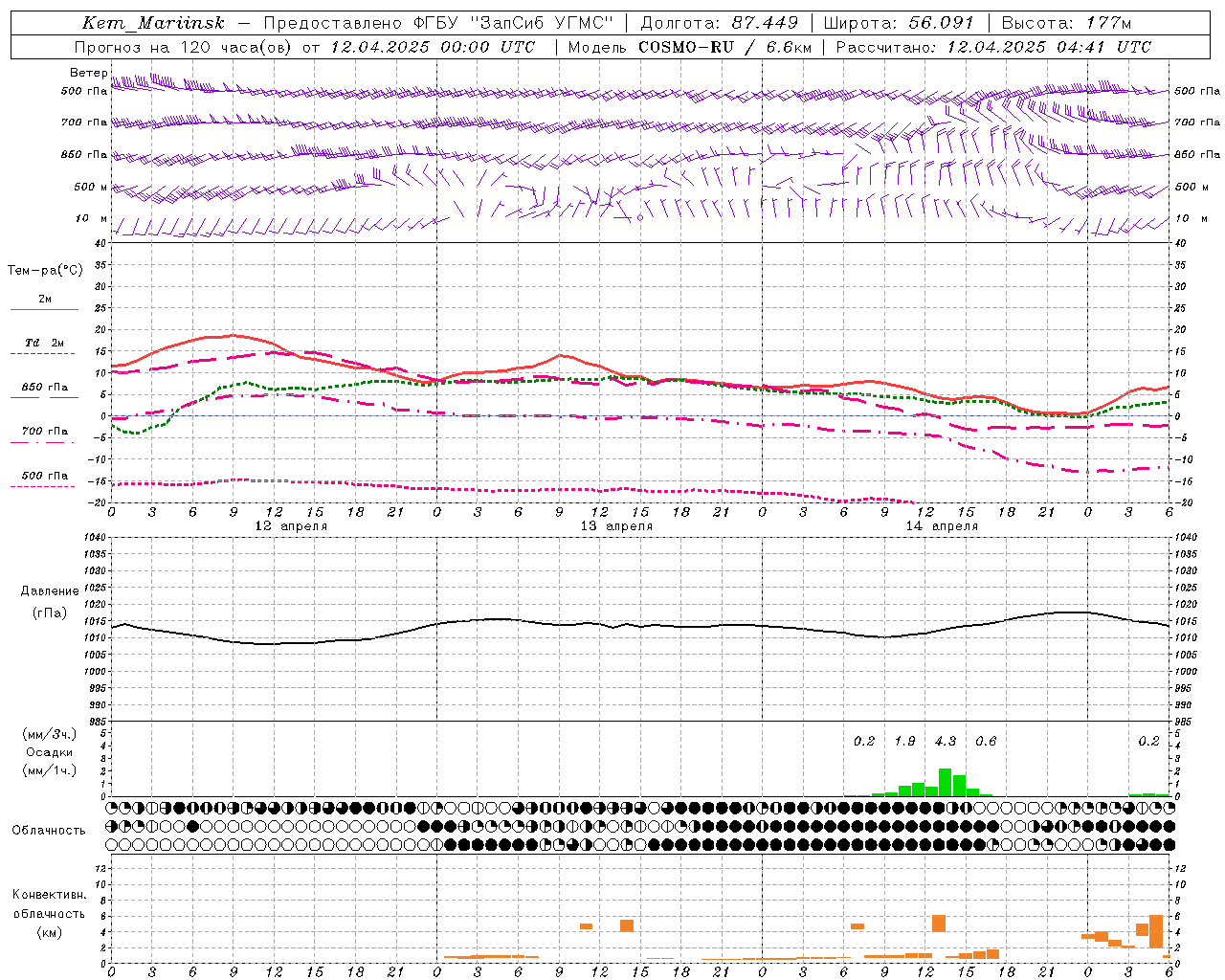
Task: Click the Тем-ра(°C) axis title
Action: pyautogui.click(x=45, y=271)
